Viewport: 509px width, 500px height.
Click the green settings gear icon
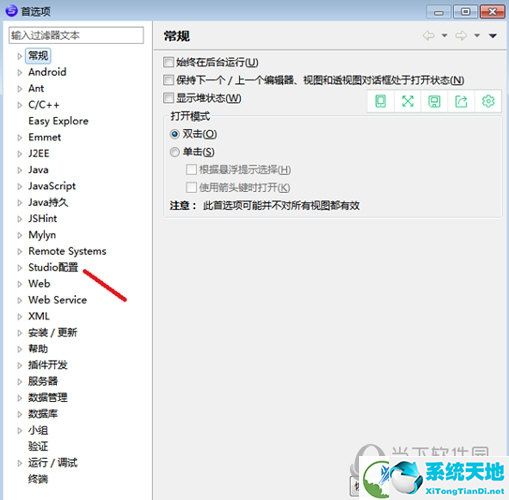point(488,101)
